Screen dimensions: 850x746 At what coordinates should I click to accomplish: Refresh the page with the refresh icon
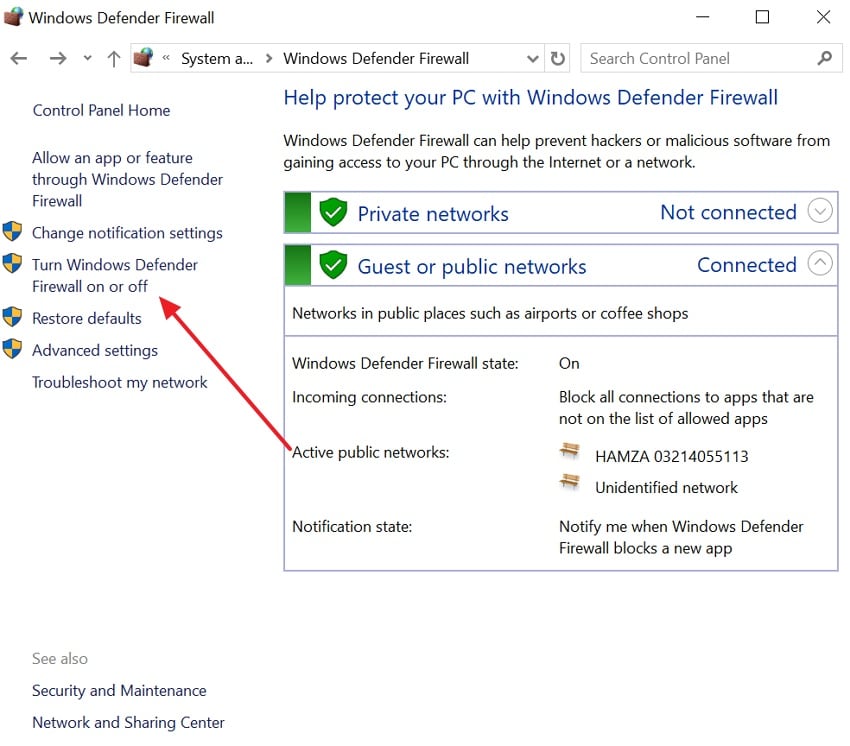pyautogui.click(x=557, y=58)
